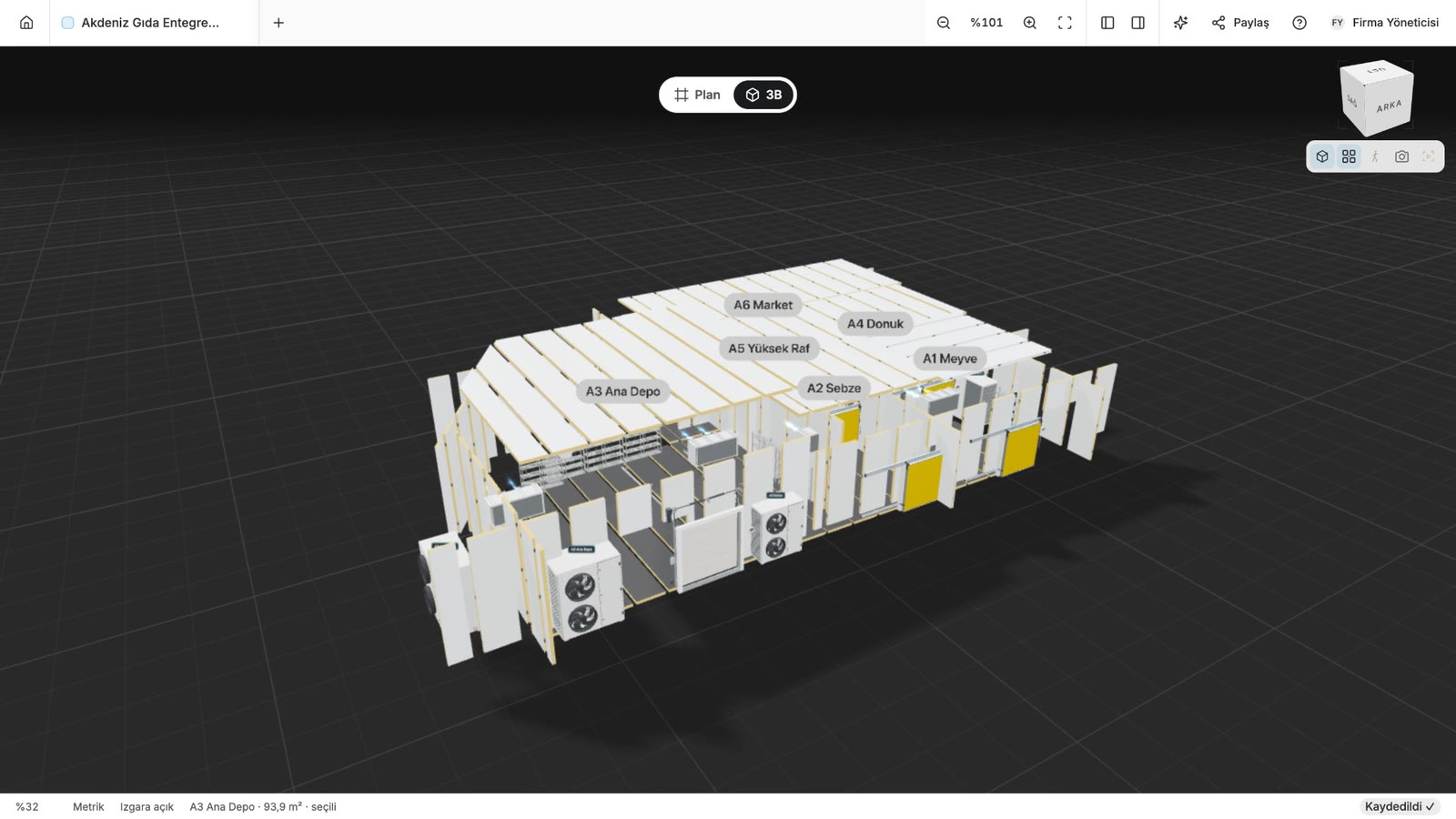Activate the walk-through person mode

click(x=1375, y=157)
